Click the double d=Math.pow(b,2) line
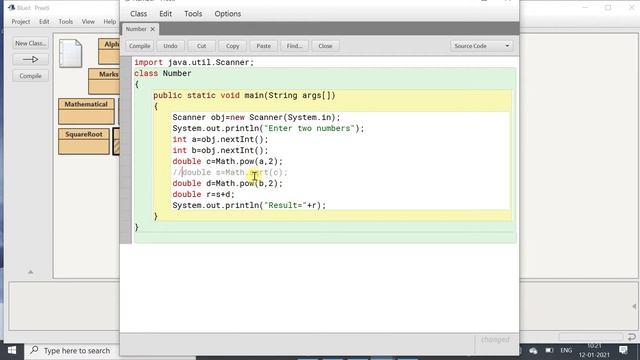Screen dimensions: 640x360 coord(227,184)
